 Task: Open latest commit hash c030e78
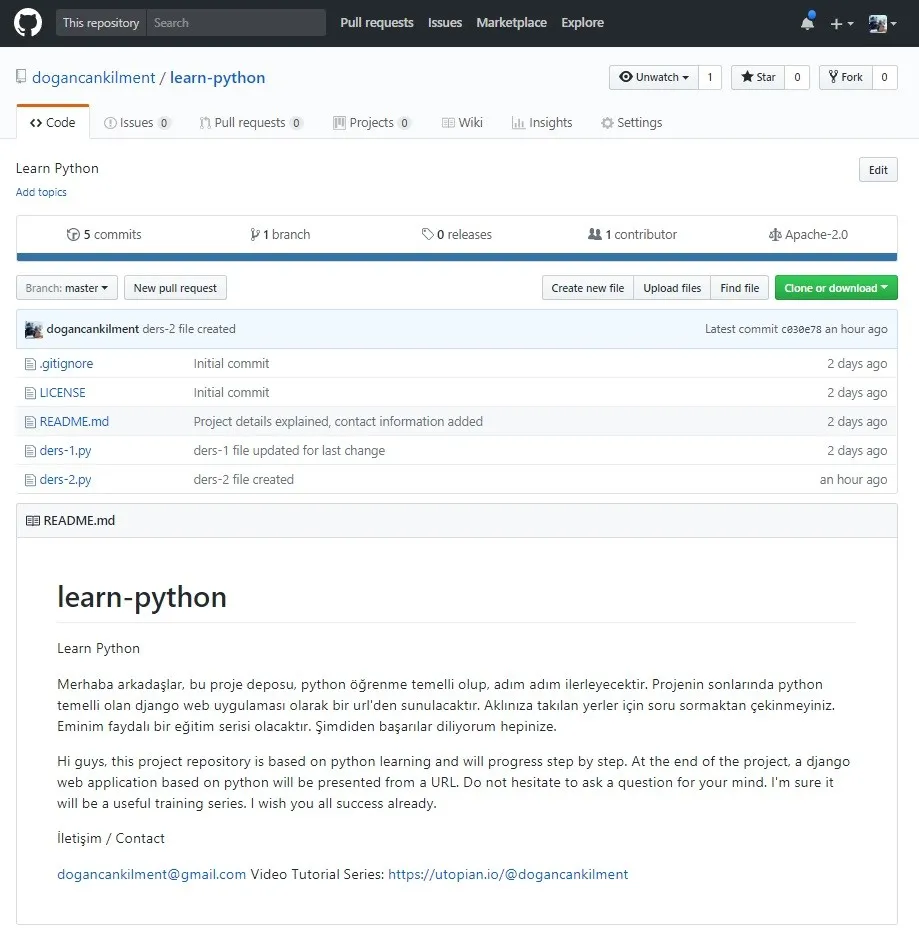click(801, 329)
